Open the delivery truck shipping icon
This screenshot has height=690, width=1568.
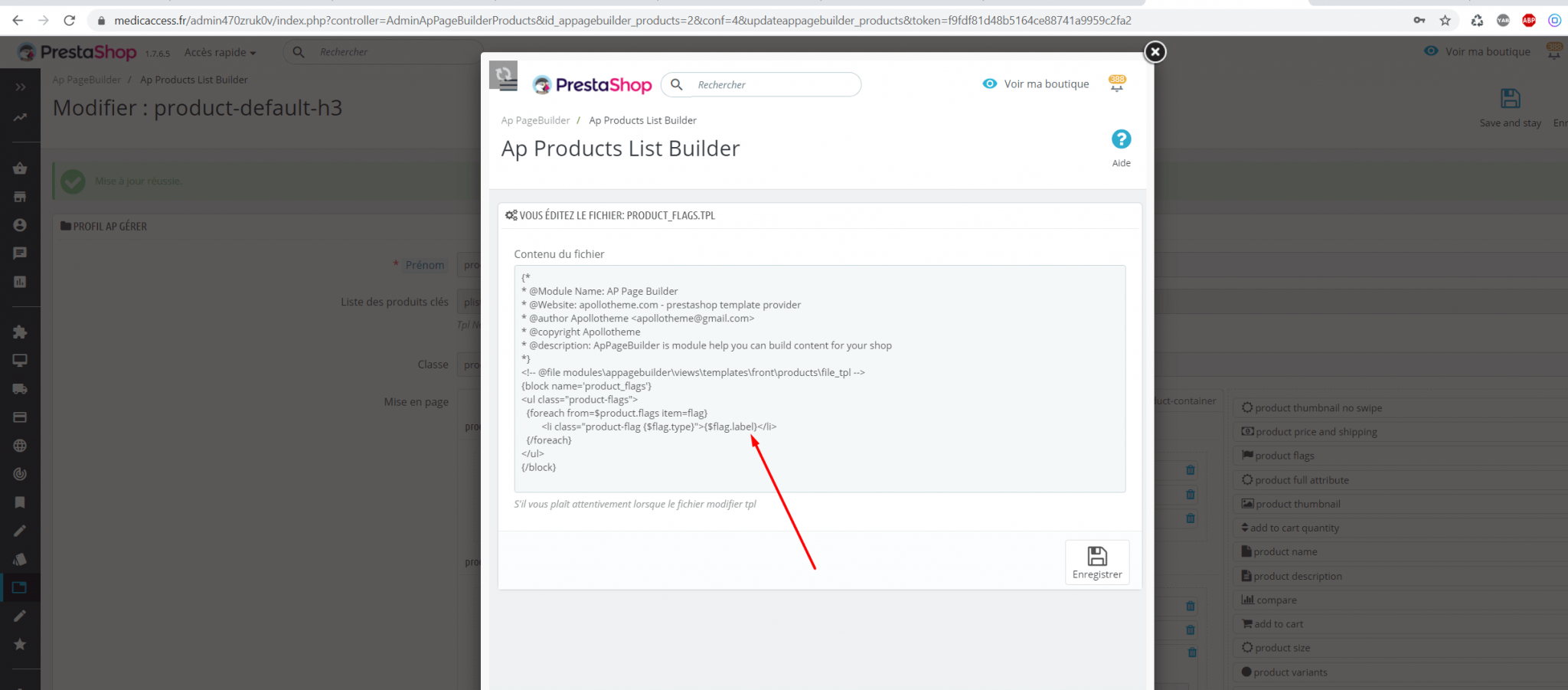[x=20, y=389]
